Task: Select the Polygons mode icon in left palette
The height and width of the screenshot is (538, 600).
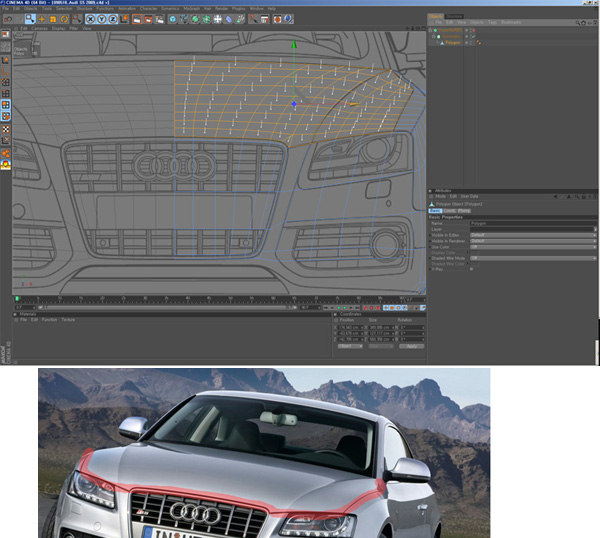Action: tap(5, 105)
